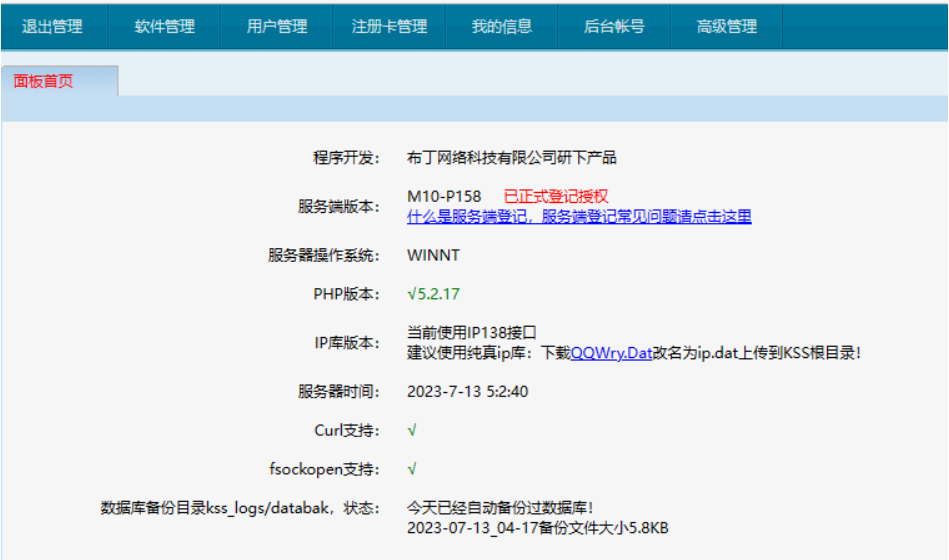Select the 今天已经自动备份过数据库 status text
This screenshot has width=949, height=560.
[x=500, y=507]
